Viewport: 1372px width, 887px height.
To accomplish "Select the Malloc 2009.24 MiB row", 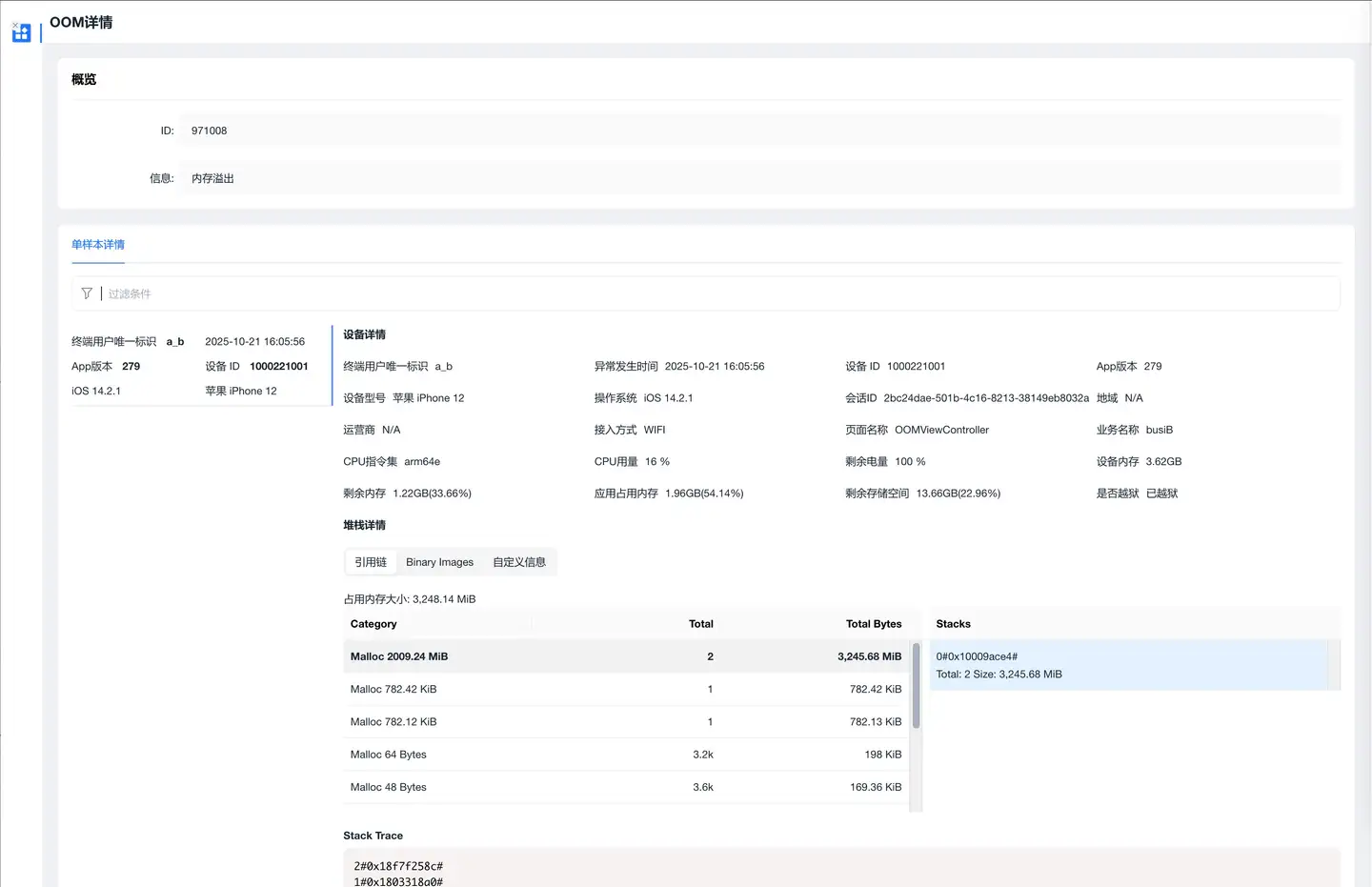I will click(625, 656).
